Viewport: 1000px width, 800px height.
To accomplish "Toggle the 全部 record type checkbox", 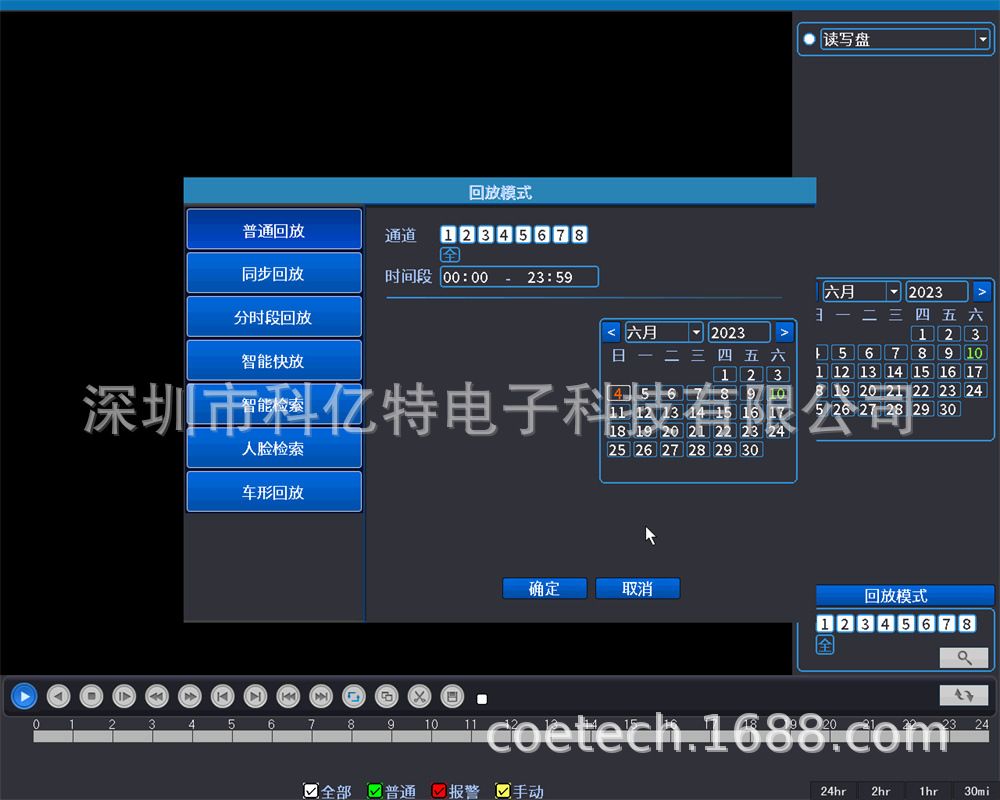I will (311, 791).
